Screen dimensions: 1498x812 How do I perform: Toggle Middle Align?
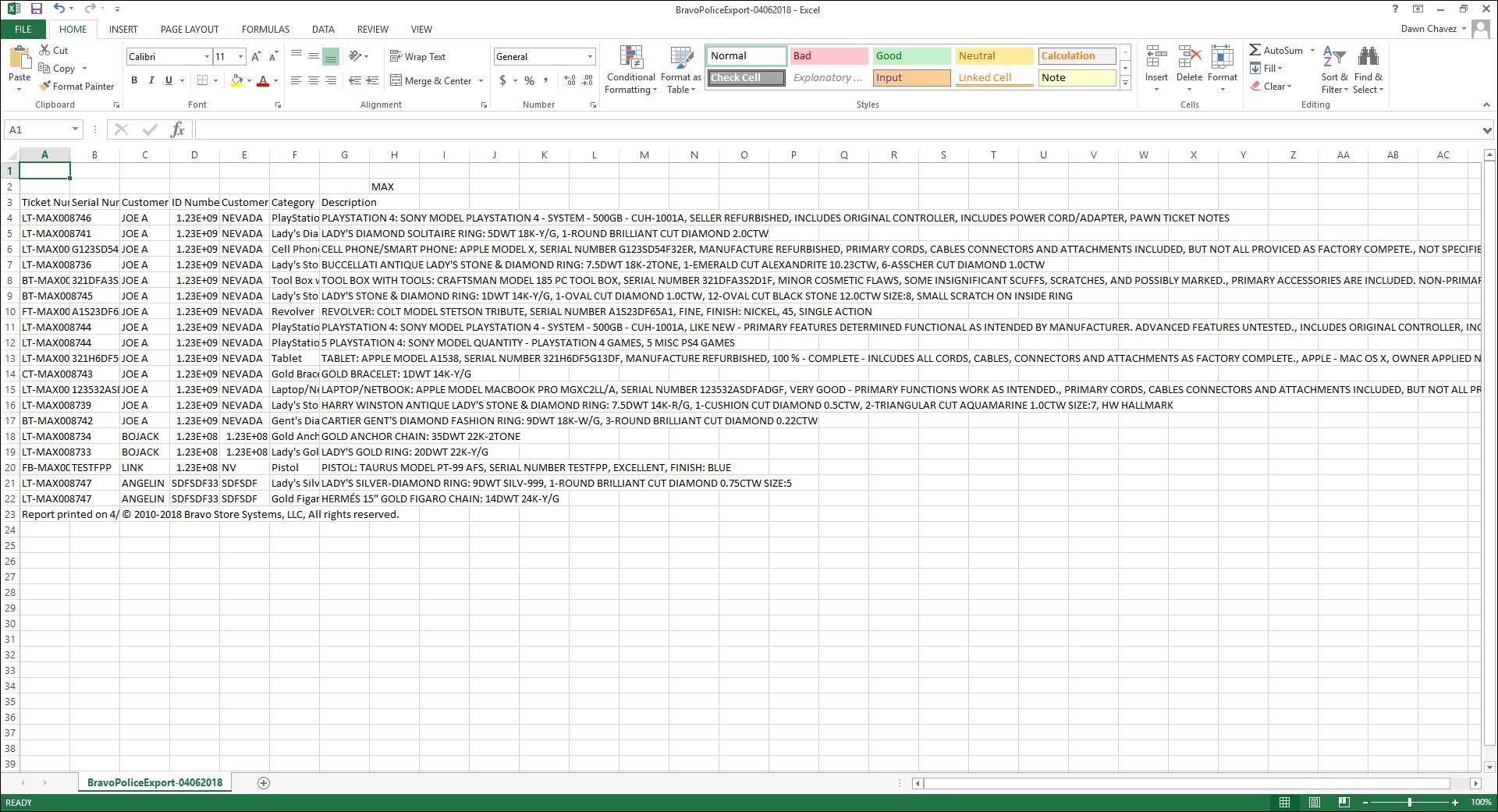[x=313, y=56]
